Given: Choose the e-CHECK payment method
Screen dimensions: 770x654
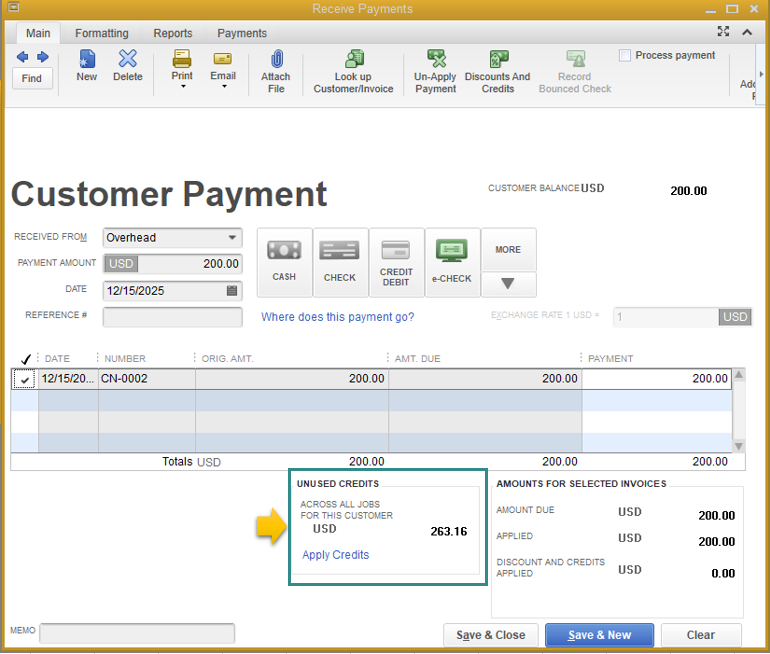Looking at the screenshot, I should [x=452, y=262].
